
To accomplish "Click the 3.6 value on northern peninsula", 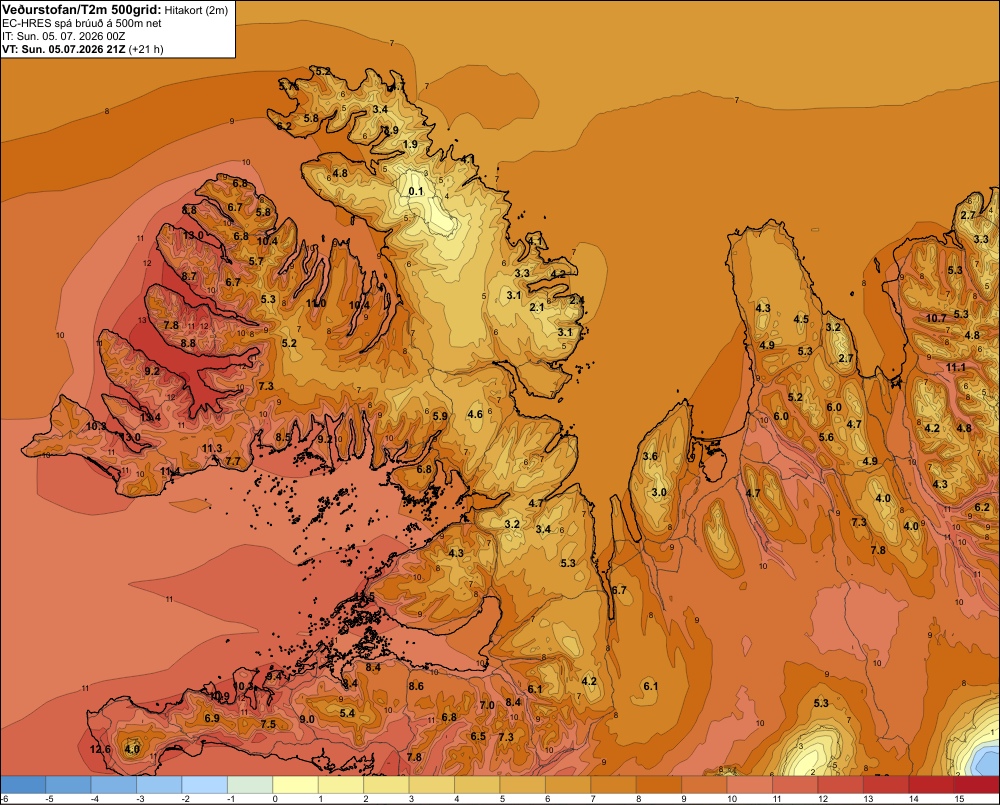I will click(650, 456).
